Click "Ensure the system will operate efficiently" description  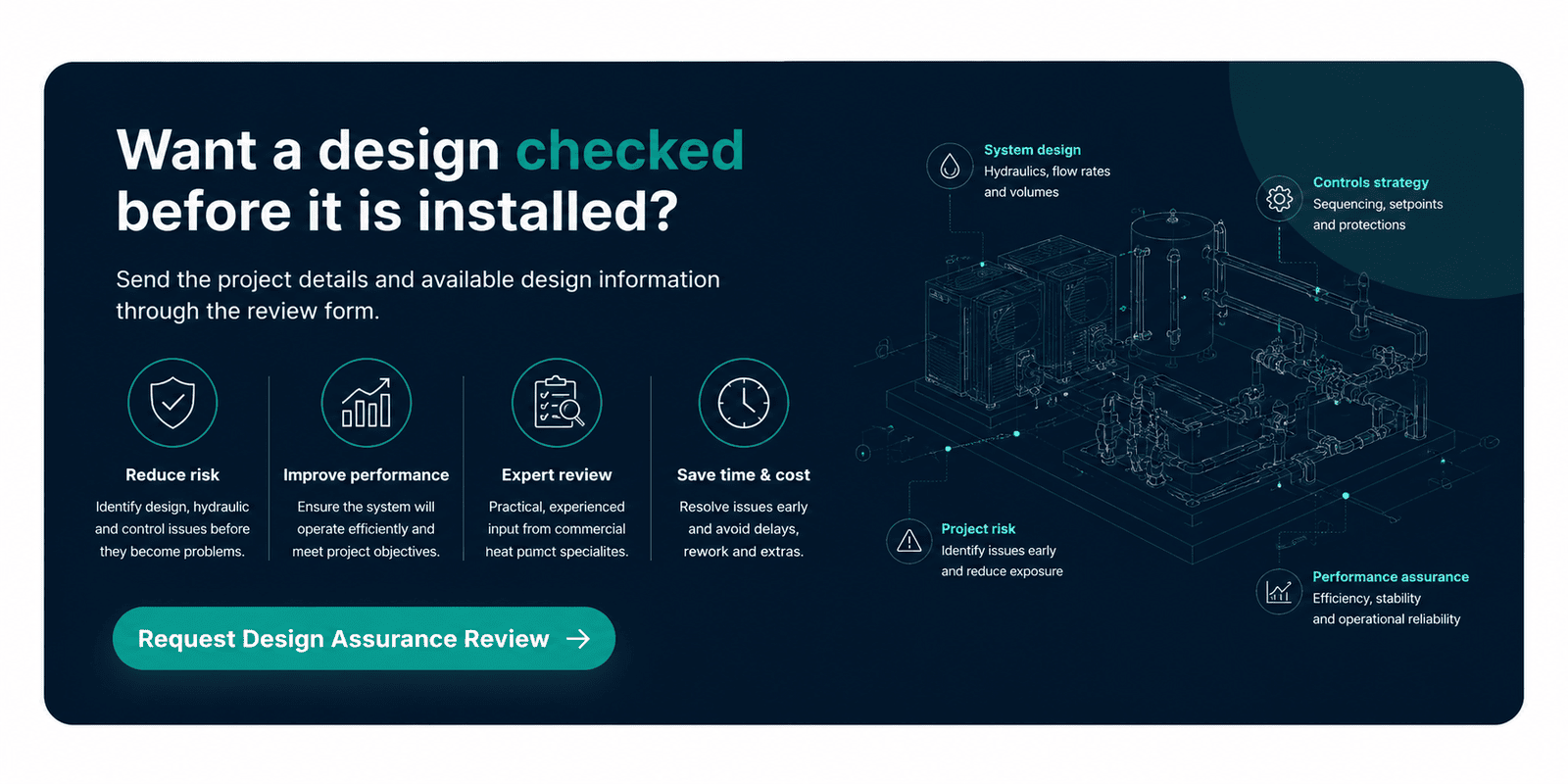click(x=367, y=529)
